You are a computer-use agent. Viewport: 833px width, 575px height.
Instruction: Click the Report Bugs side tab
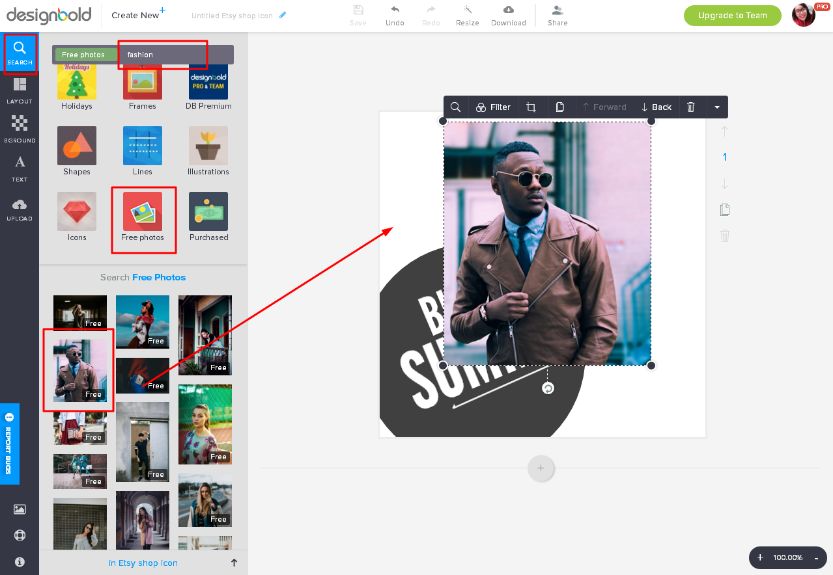click(10, 444)
